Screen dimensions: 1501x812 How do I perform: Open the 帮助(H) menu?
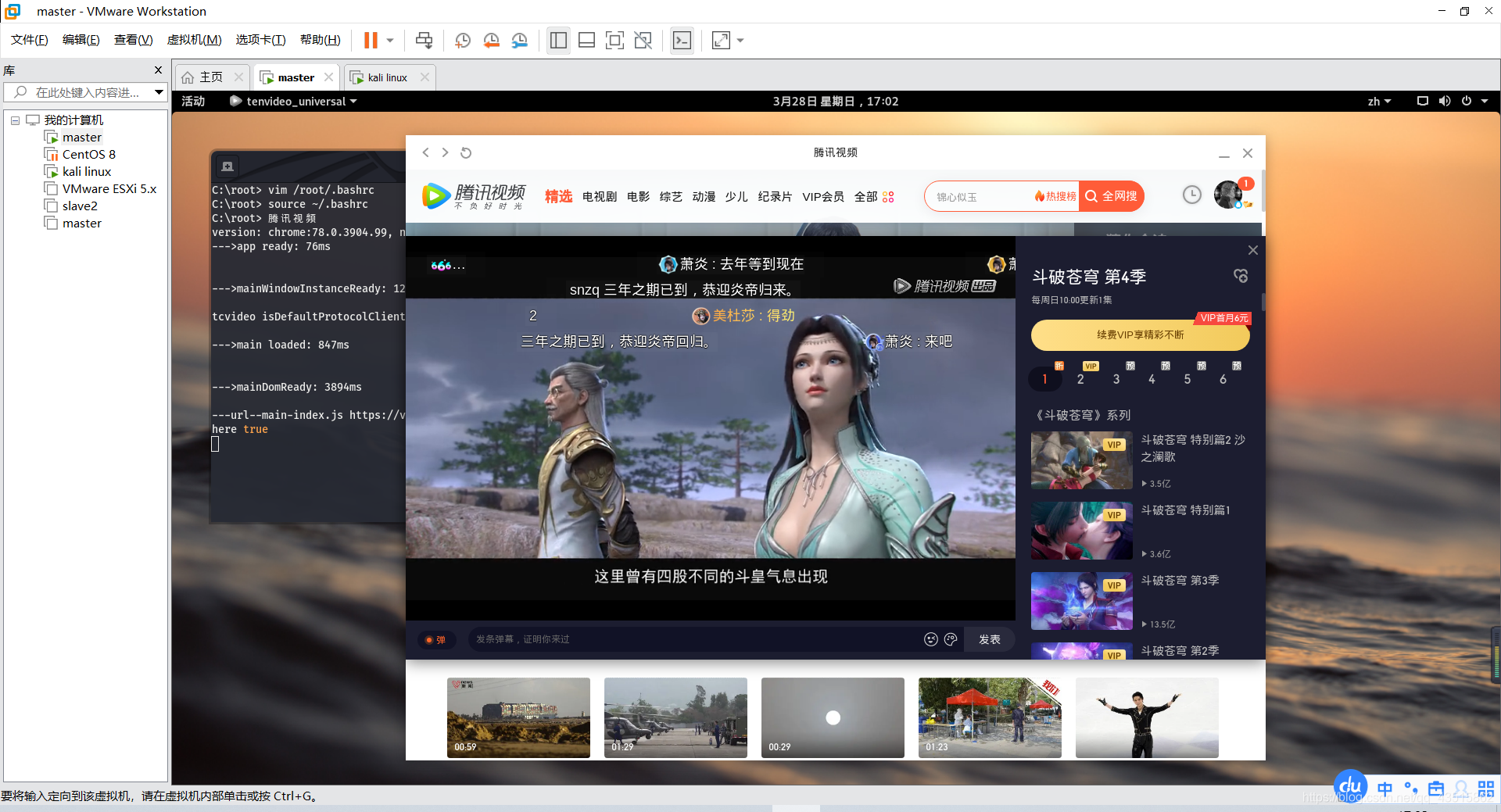coord(321,40)
